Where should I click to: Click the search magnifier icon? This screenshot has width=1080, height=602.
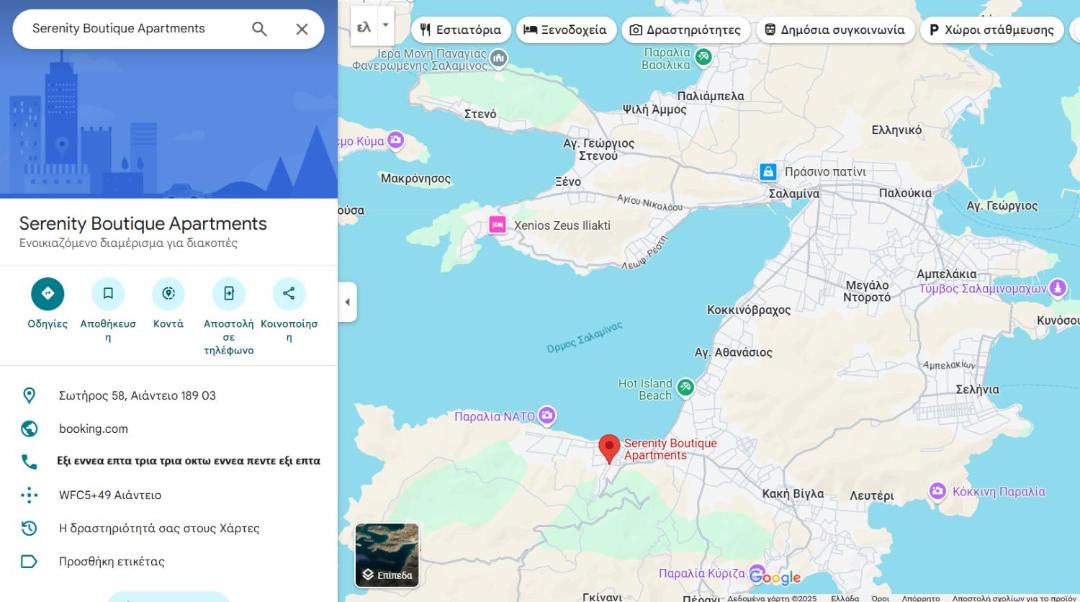[x=259, y=29]
